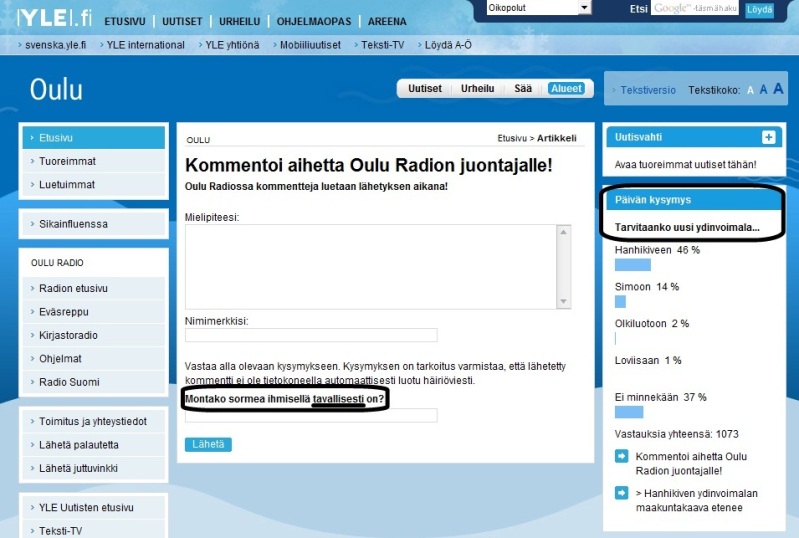Screen dimensions: 799x538
Task: Open YLE Uutisten etusivu link
Action: [x=94, y=507]
